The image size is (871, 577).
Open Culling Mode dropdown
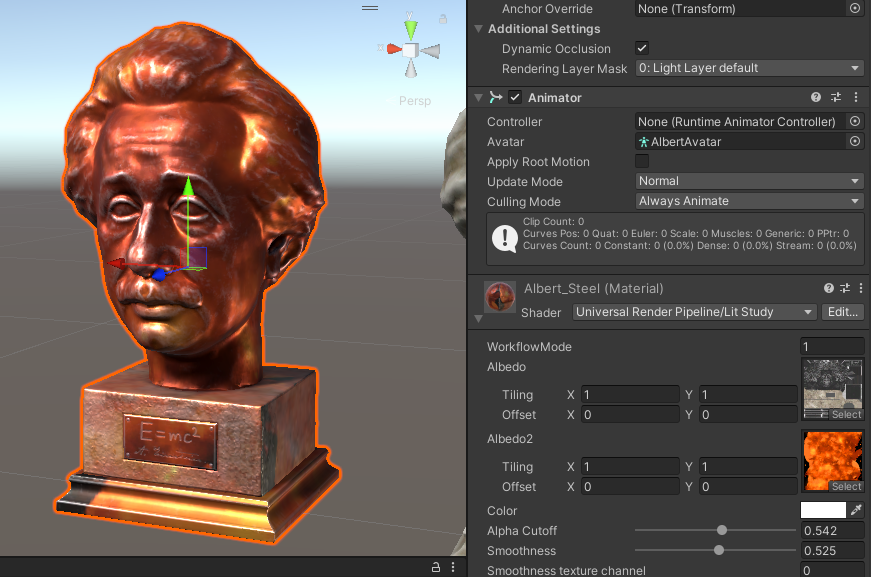(x=749, y=201)
